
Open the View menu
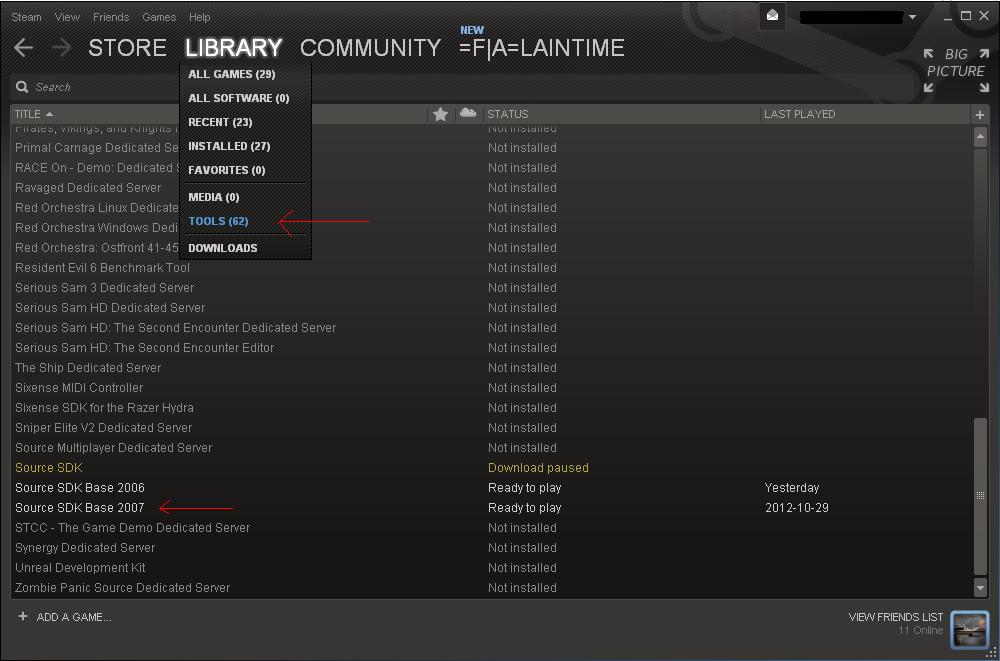(67, 17)
